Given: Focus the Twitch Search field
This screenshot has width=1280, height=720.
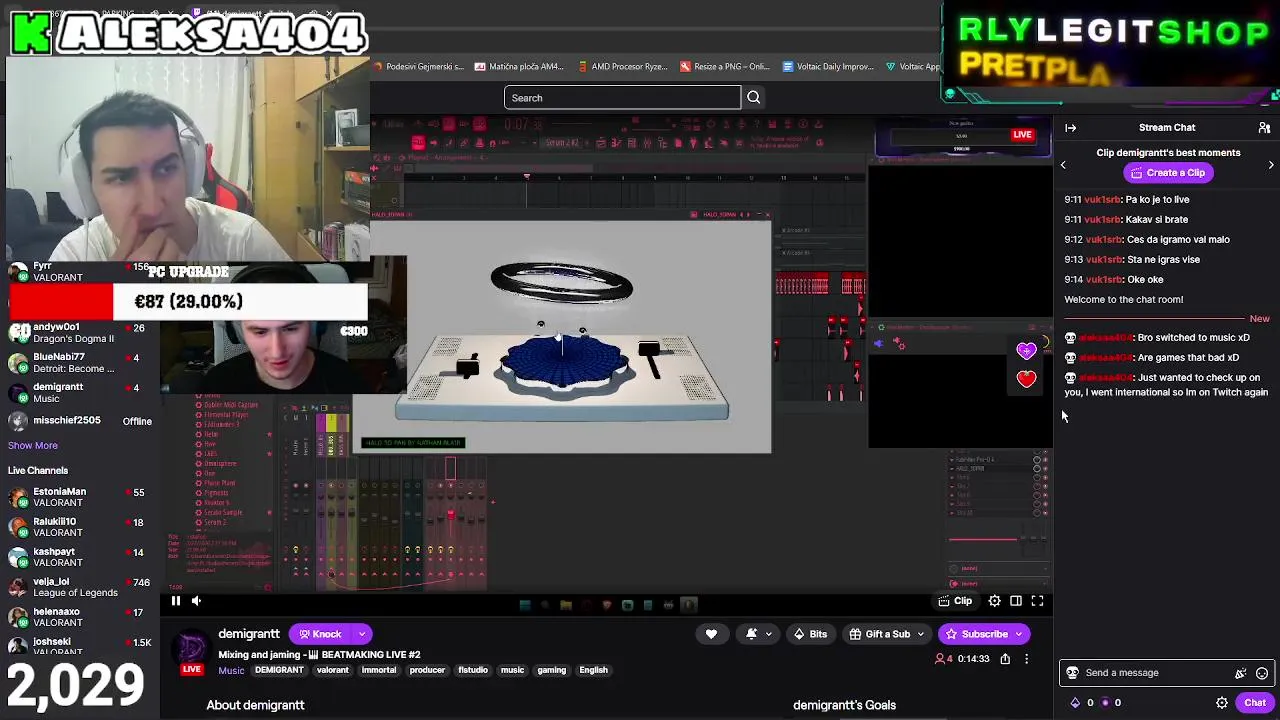Looking at the screenshot, I should 622,98.
